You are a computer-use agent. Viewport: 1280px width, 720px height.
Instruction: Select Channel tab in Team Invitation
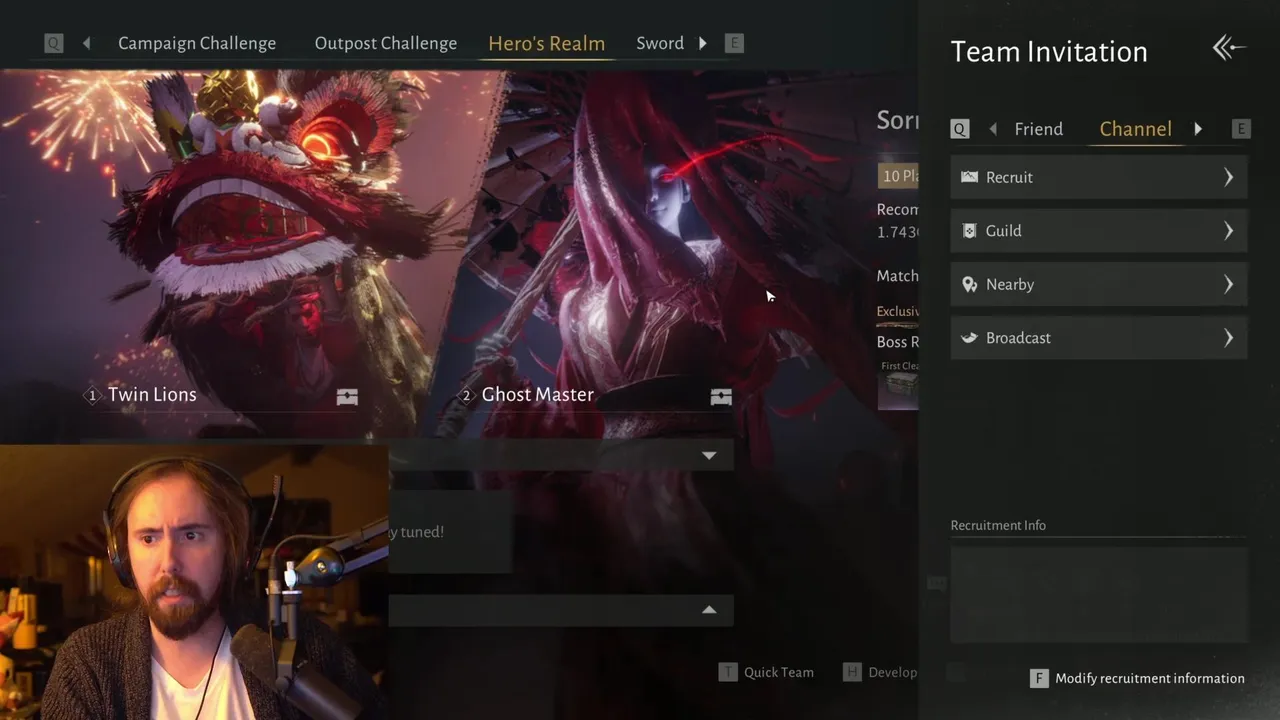click(x=1135, y=129)
